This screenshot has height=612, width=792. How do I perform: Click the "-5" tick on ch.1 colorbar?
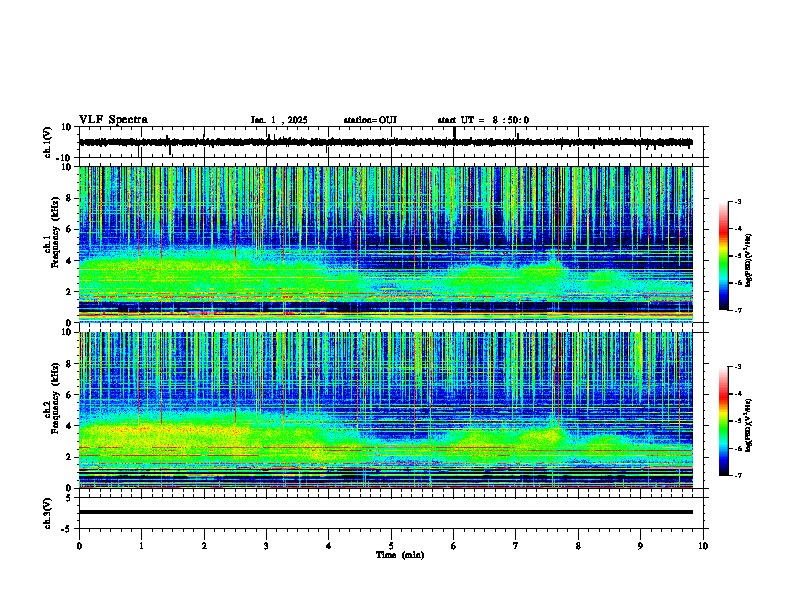coord(737,256)
